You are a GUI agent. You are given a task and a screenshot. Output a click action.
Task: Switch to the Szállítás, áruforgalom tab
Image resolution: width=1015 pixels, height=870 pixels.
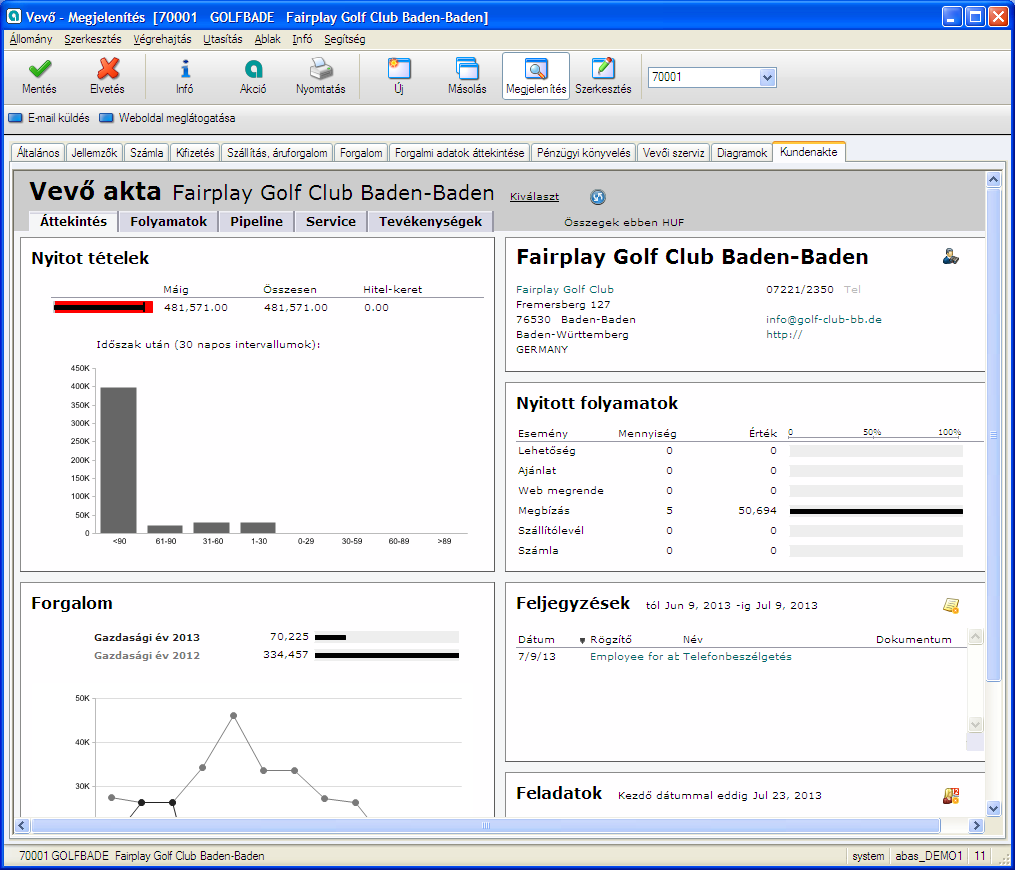(x=277, y=153)
